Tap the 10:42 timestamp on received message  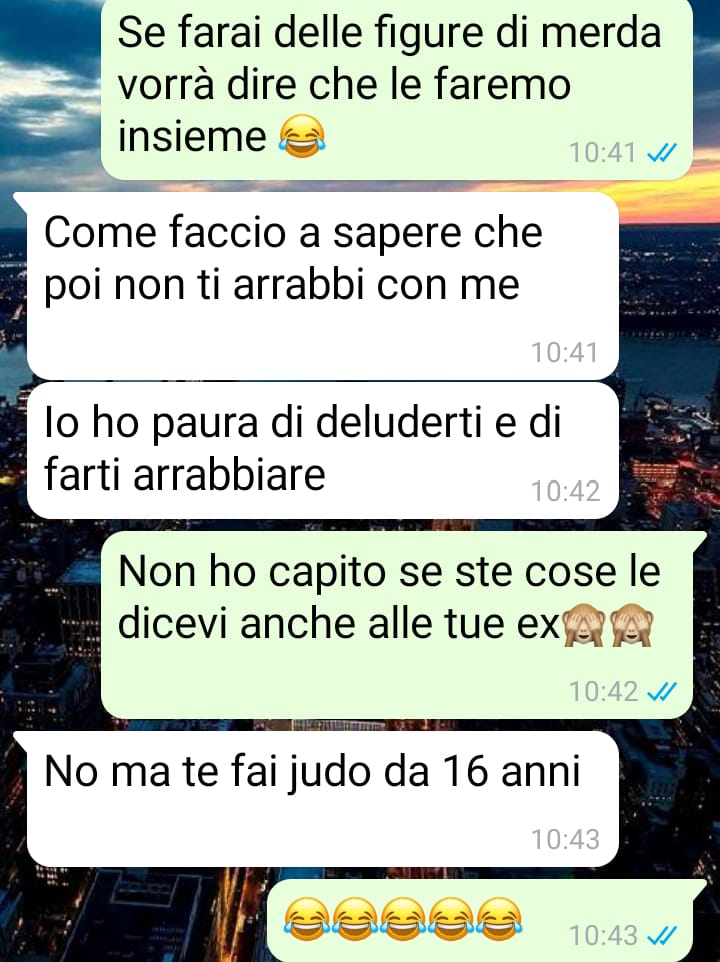tap(565, 491)
